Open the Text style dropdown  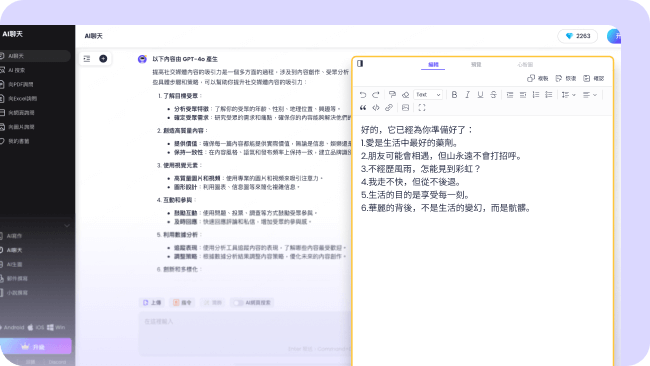pos(428,95)
